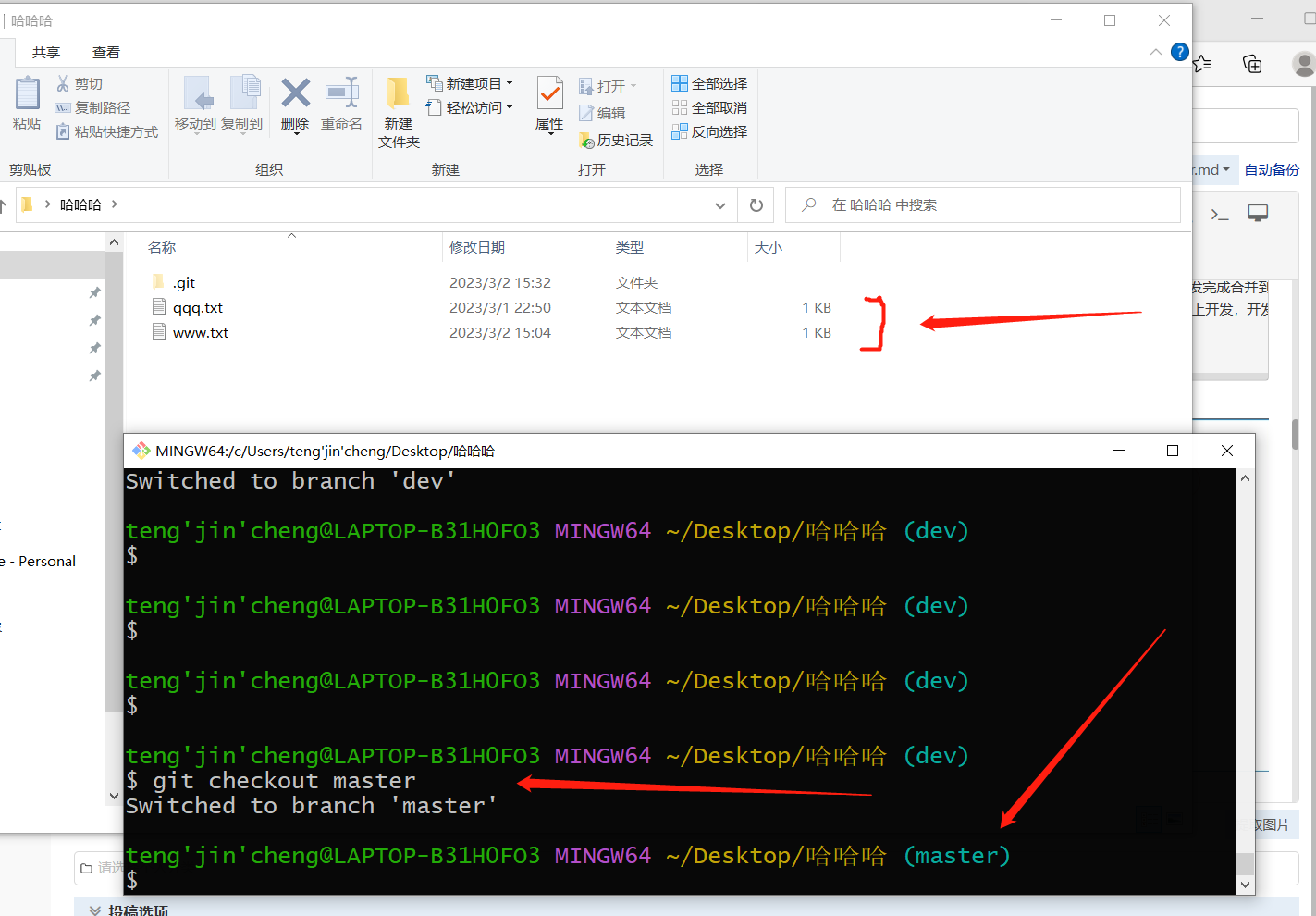Click the browser favorites star icon
This screenshot has width=1316, height=916.
(x=1202, y=63)
